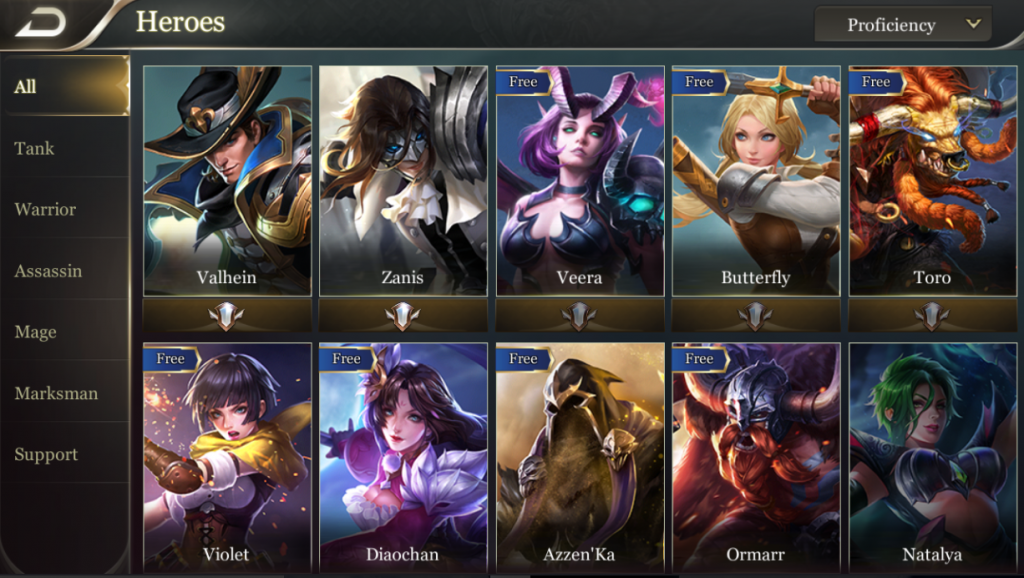View Azzen'Ka hero details
This screenshot has height=578, width=1024.
pyautogui.click(x=579, y=458)
